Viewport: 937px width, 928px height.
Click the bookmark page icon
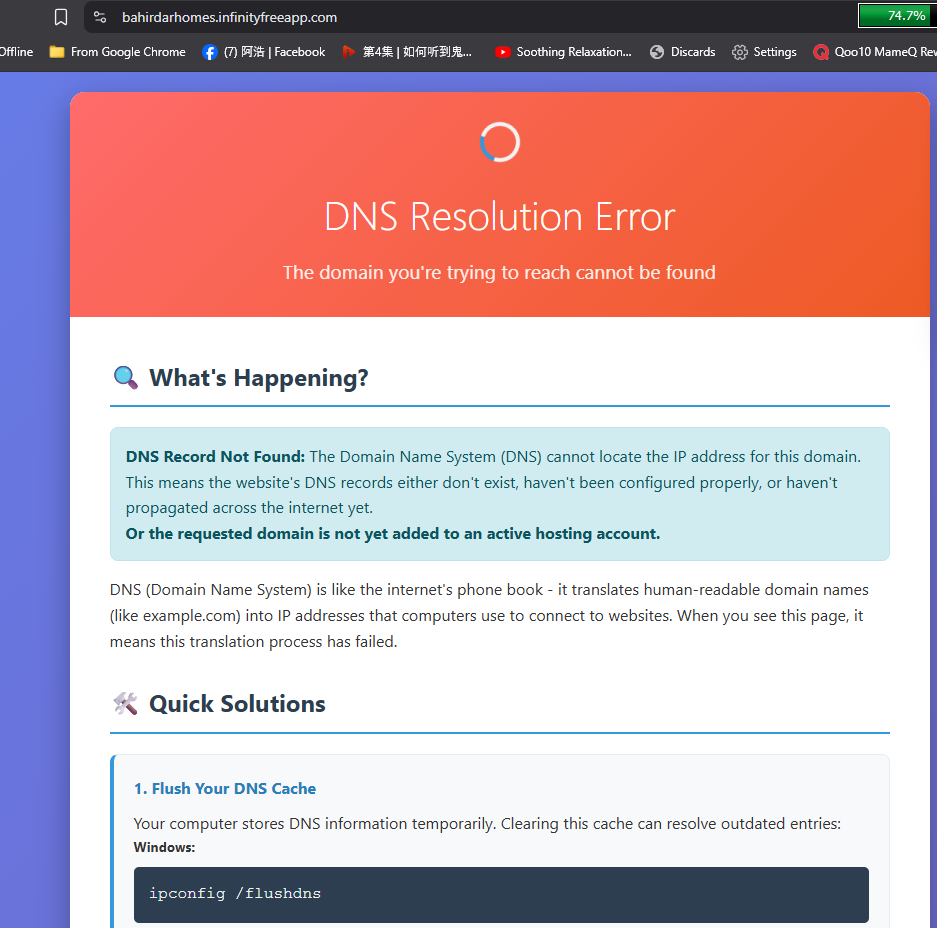coord(61,17)
